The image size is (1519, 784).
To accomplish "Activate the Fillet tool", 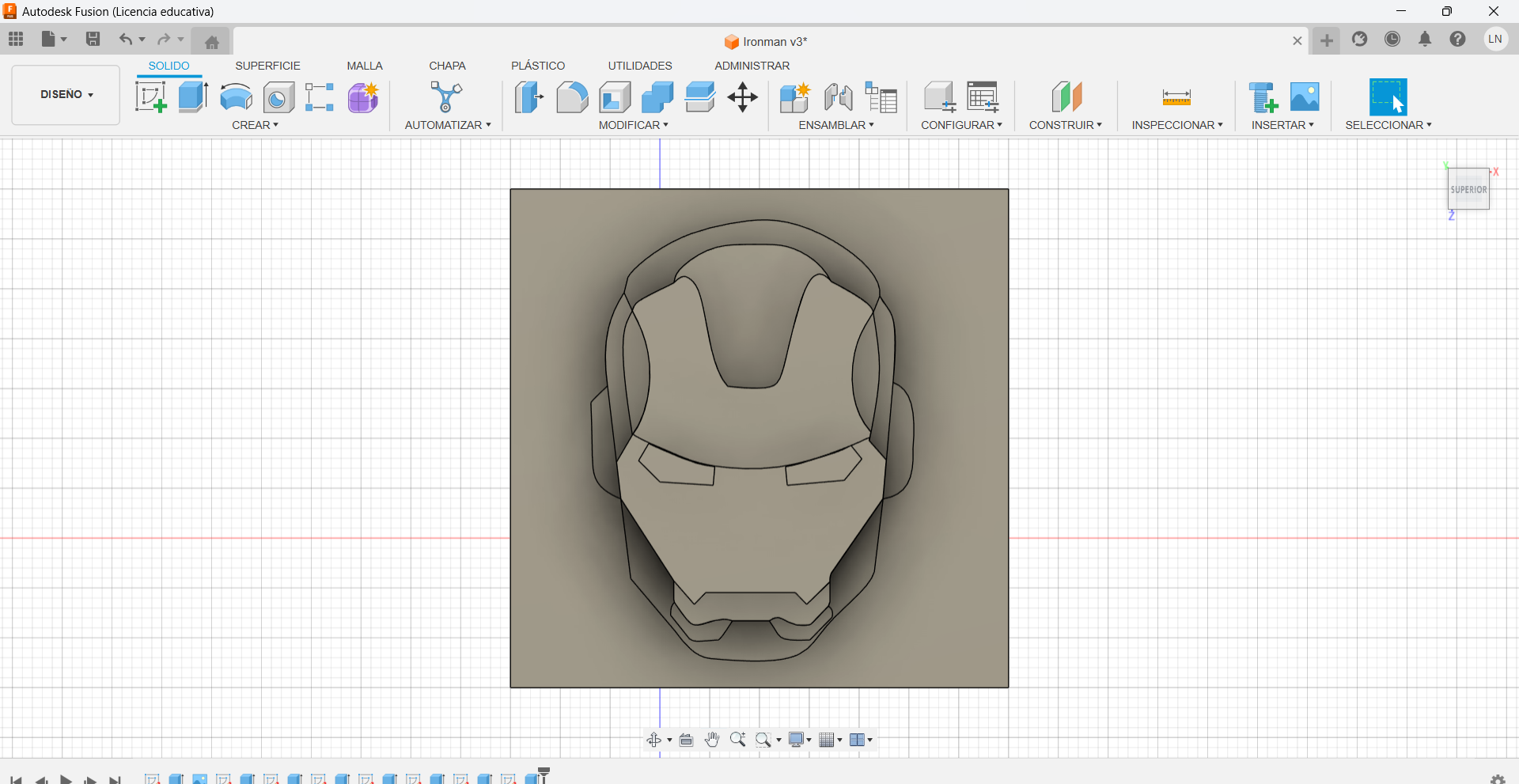I will [x=572, y=97].
